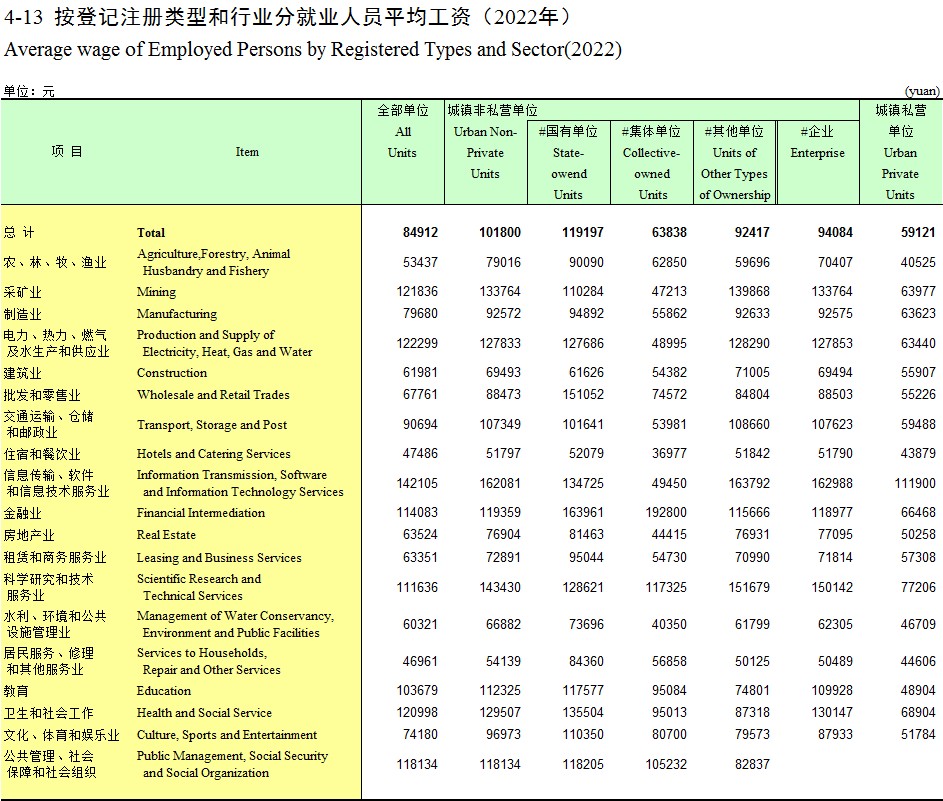The image size is (943, 801).
Task: Select the 'Leasing and Business Services' label
Action: pos(220,557)
